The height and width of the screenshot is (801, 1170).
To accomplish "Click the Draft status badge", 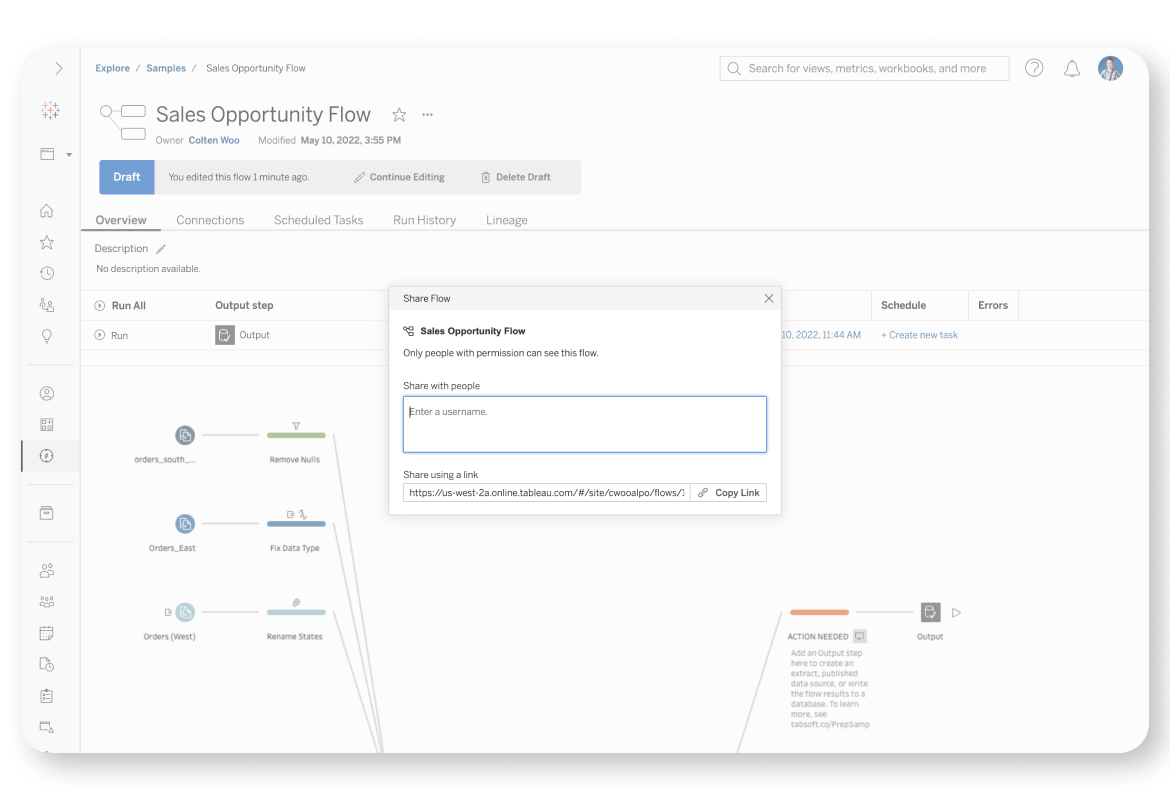I will [127, 177].
